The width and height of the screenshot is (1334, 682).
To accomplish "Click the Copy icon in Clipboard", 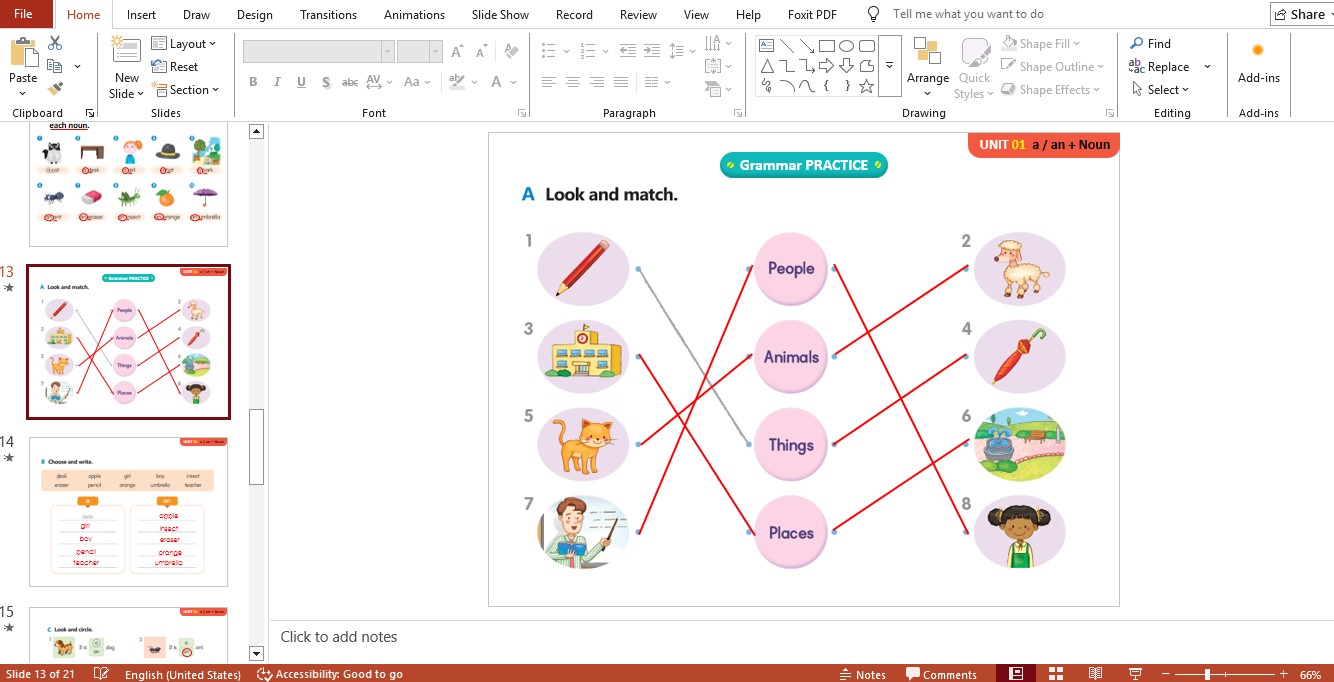I will (x=55, y=66).
